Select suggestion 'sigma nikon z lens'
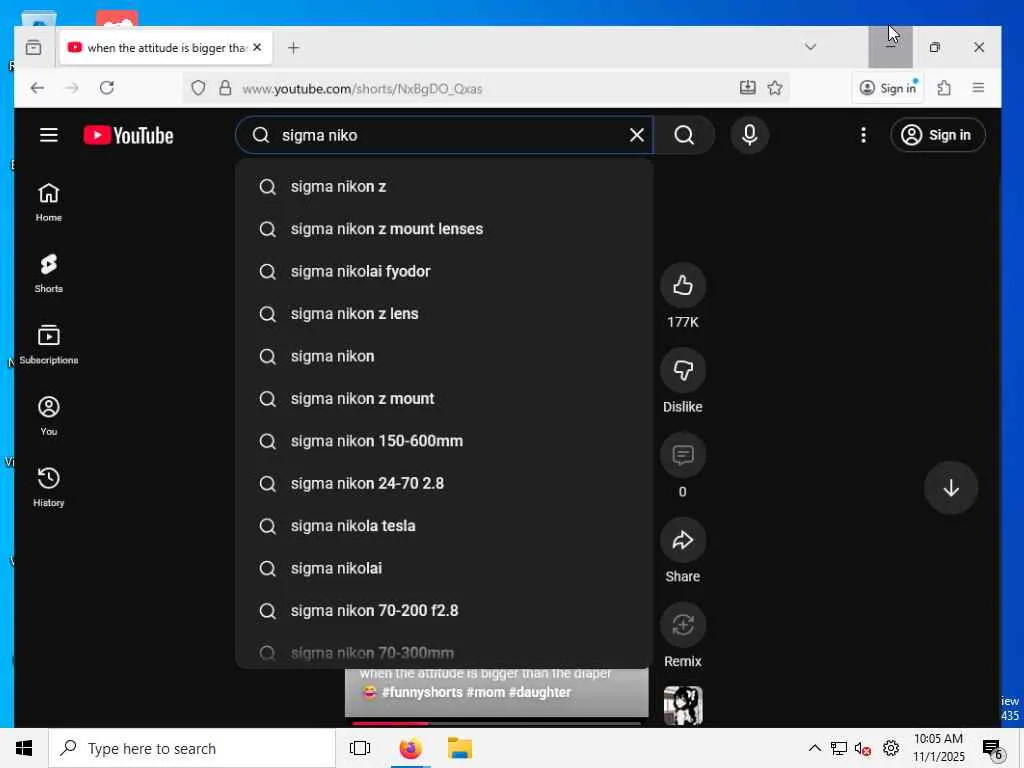This screenshot has height=768, width=1024. 444,314
